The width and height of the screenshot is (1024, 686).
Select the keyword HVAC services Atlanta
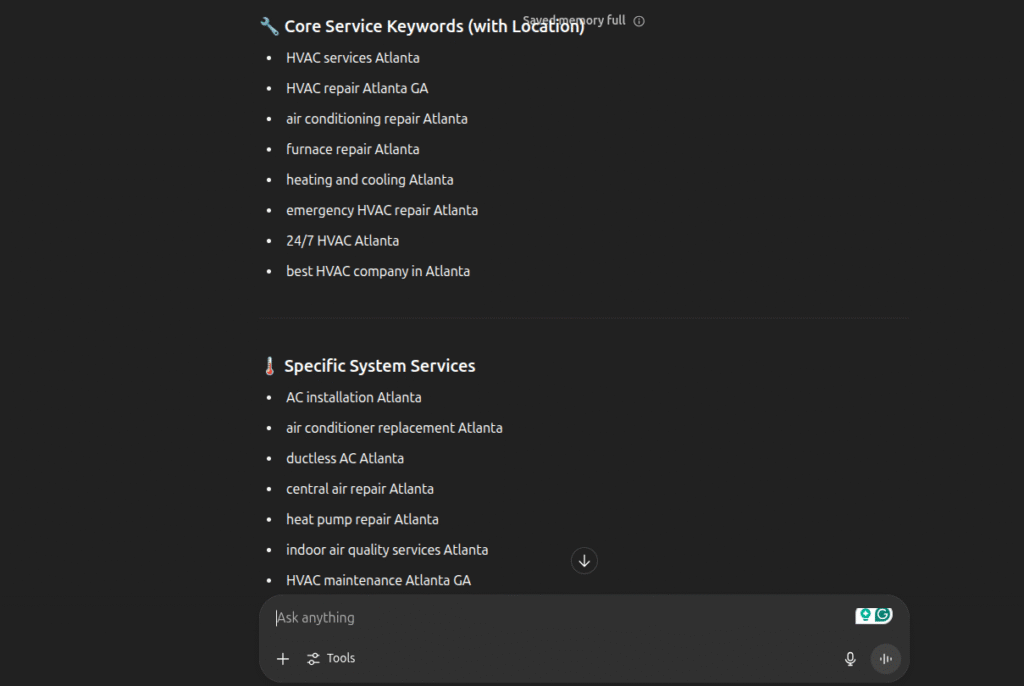tap(352, 57)
